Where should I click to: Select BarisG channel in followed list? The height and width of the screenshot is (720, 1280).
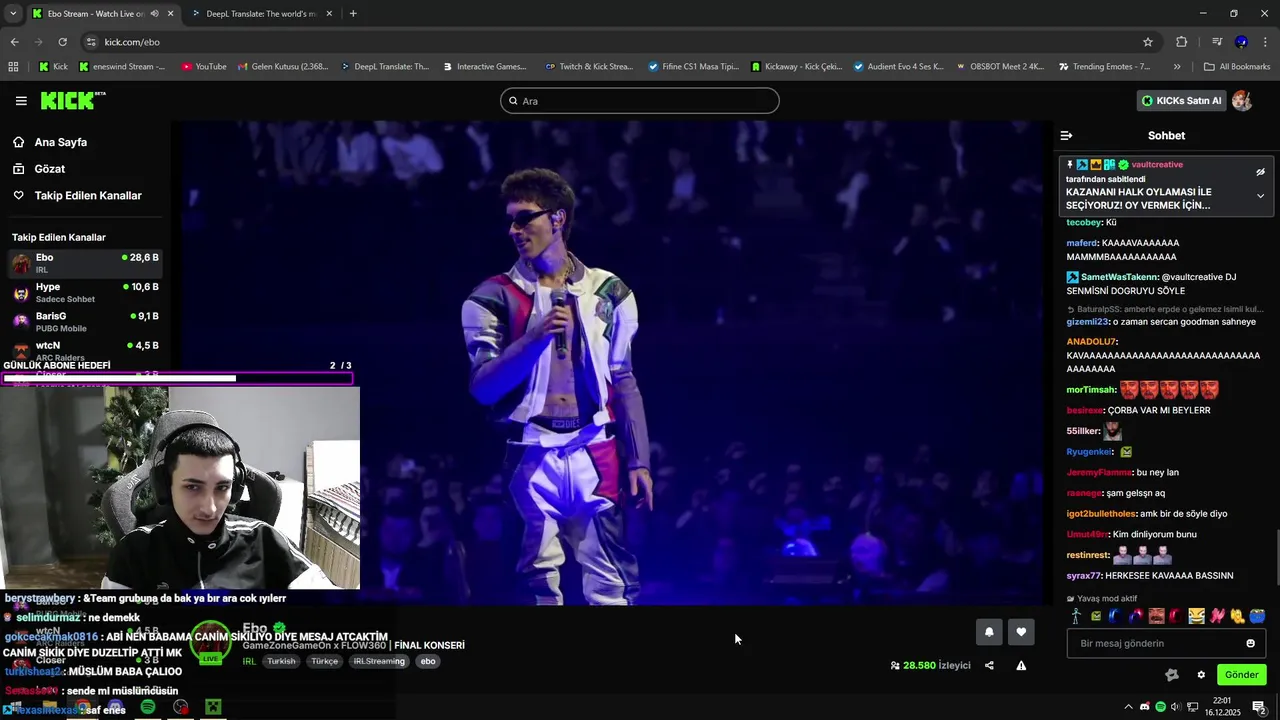(x=85, y=322)
